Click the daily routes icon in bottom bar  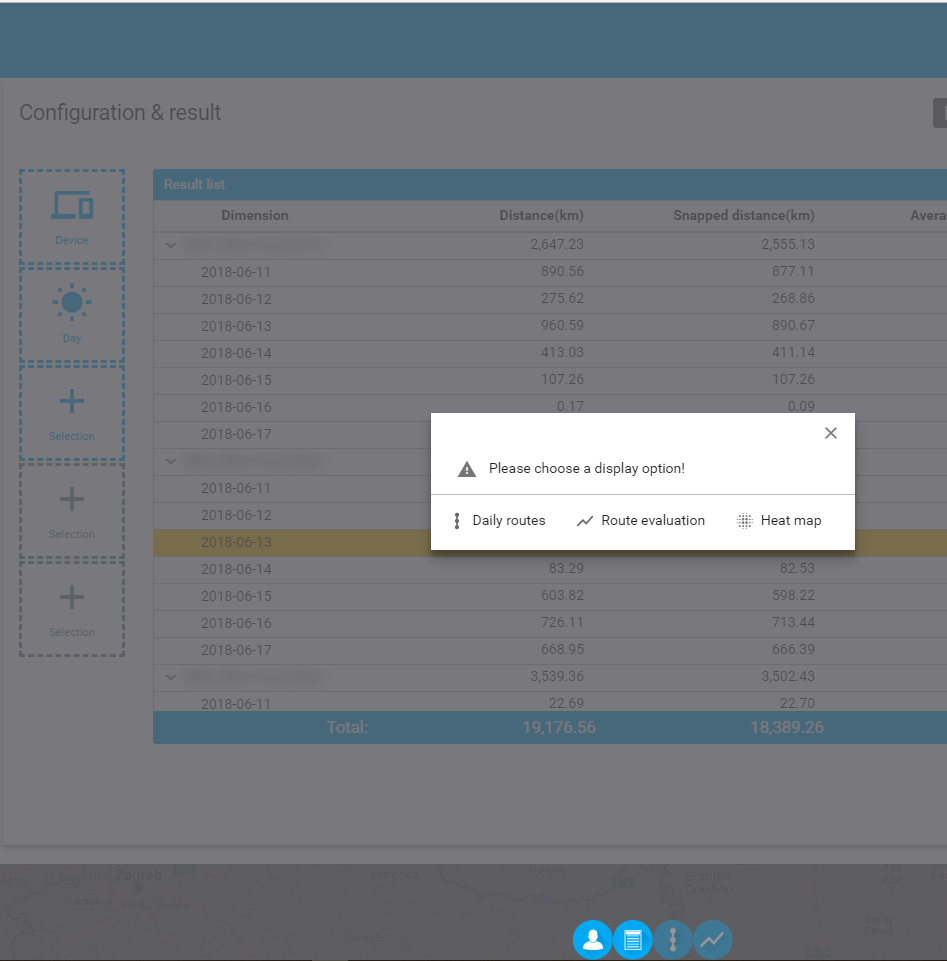pos(673,940)
